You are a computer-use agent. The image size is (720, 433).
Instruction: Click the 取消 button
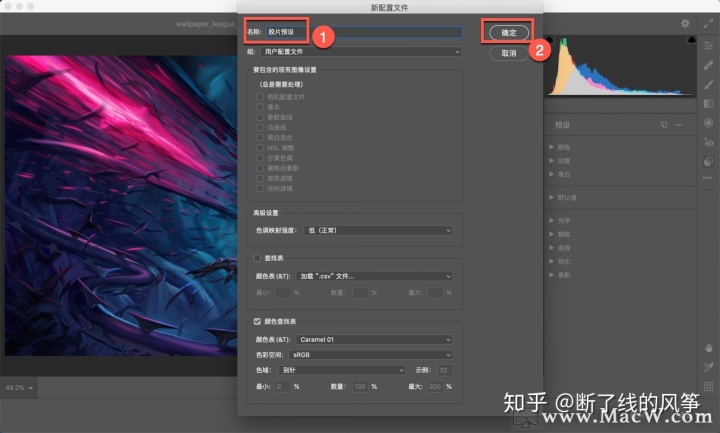click(x=509, y=53)
